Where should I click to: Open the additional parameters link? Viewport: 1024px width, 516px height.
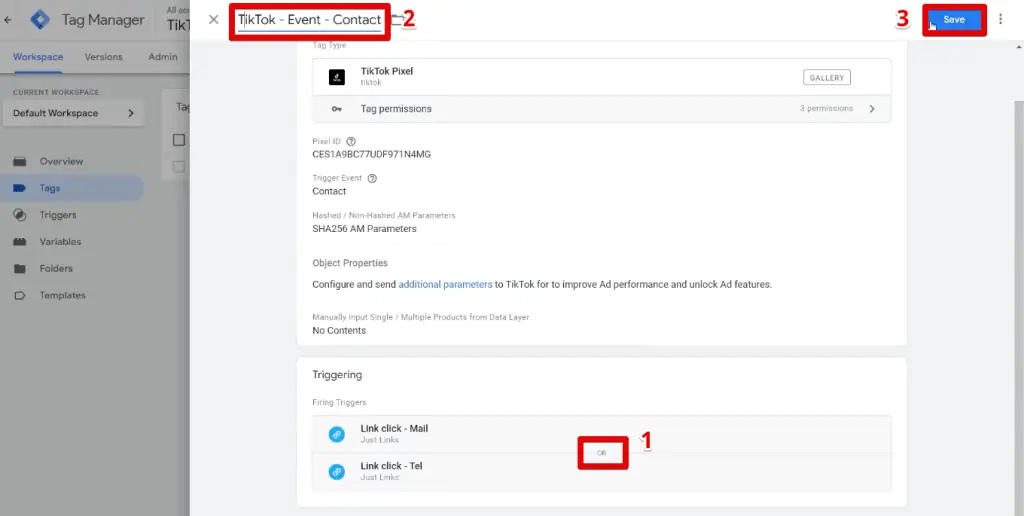[445, 285]
